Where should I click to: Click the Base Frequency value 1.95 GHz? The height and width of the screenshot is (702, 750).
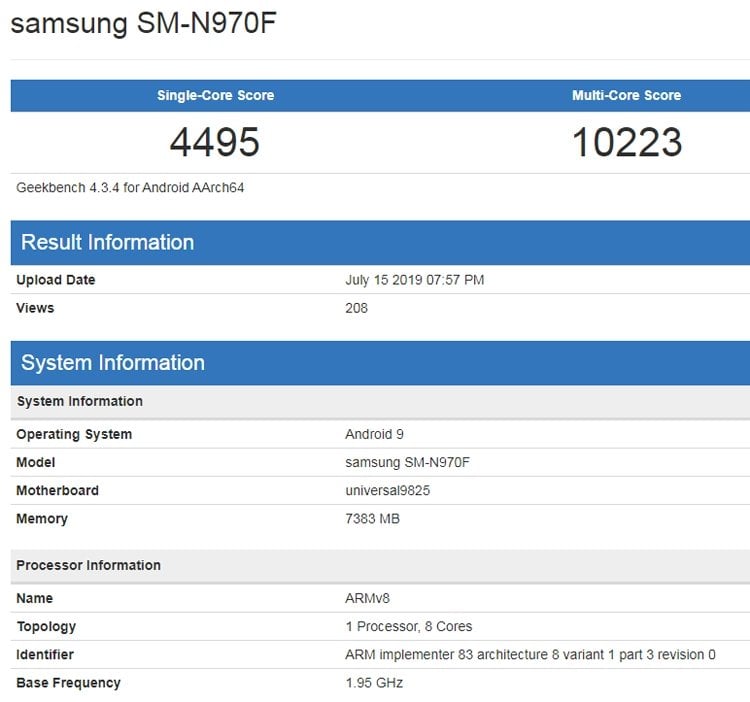(x=374, y=683)
